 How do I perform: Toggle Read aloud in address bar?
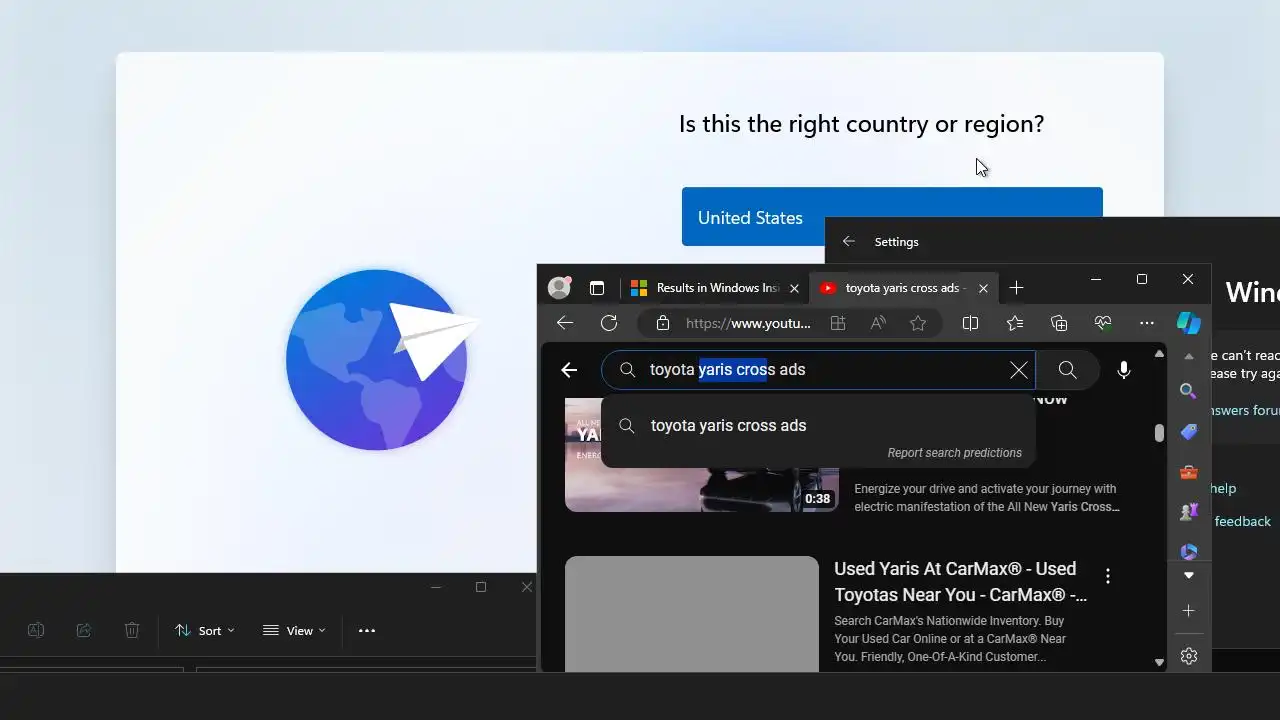click(878, 323)
